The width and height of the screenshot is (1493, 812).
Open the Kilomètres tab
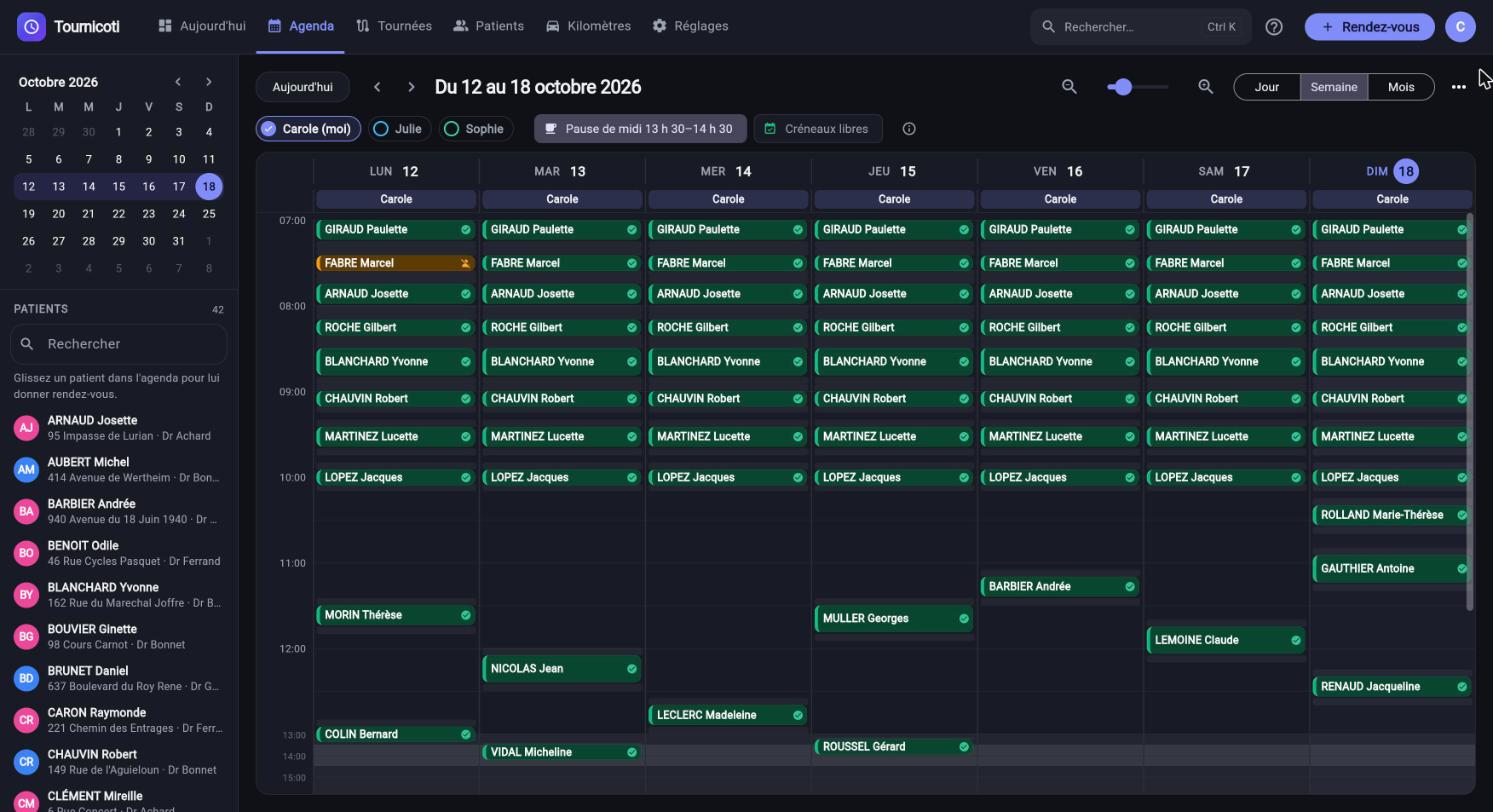pyautogui.click(x=588, y=26)
